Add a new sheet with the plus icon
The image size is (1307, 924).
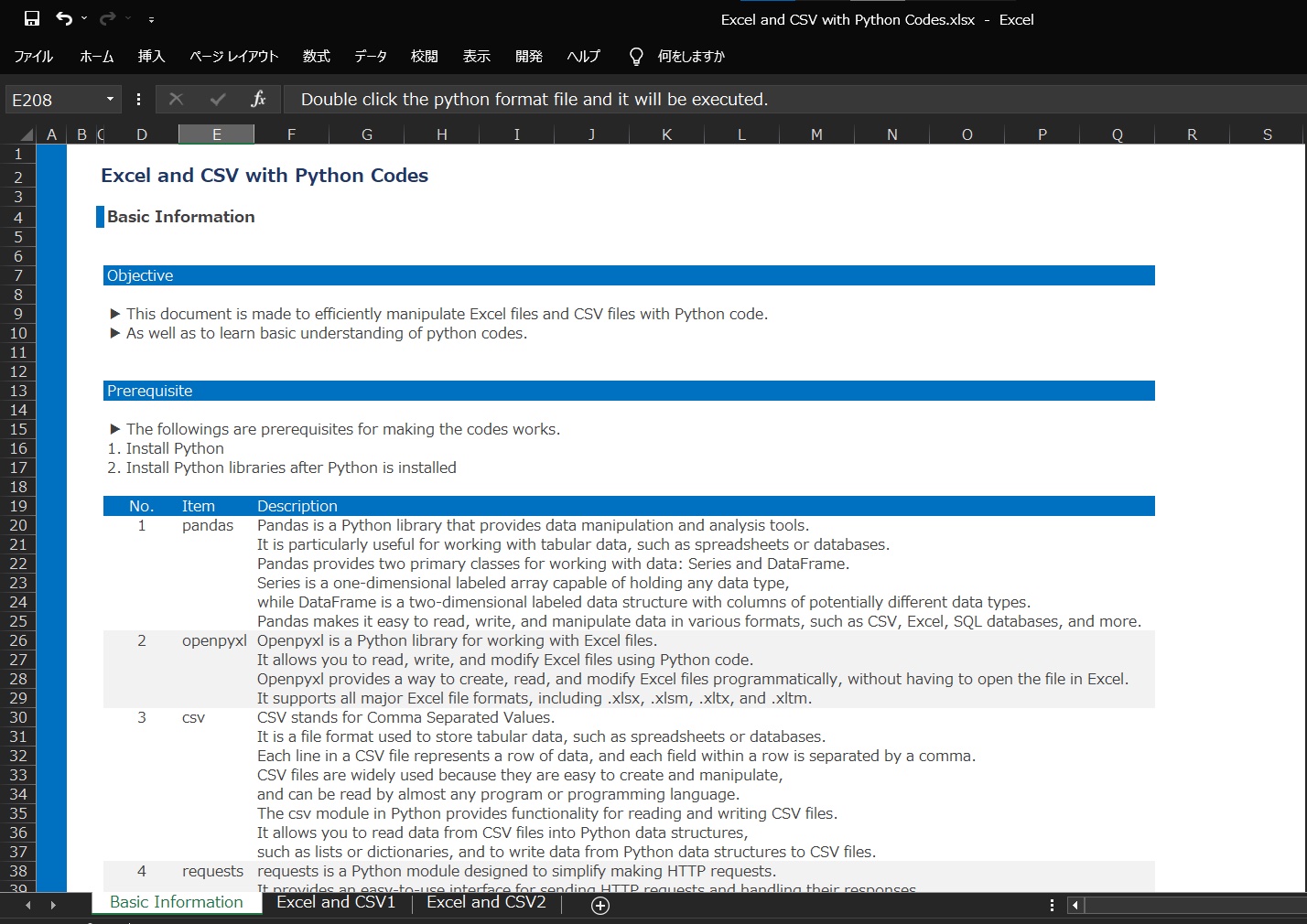[x=600, y=905]
